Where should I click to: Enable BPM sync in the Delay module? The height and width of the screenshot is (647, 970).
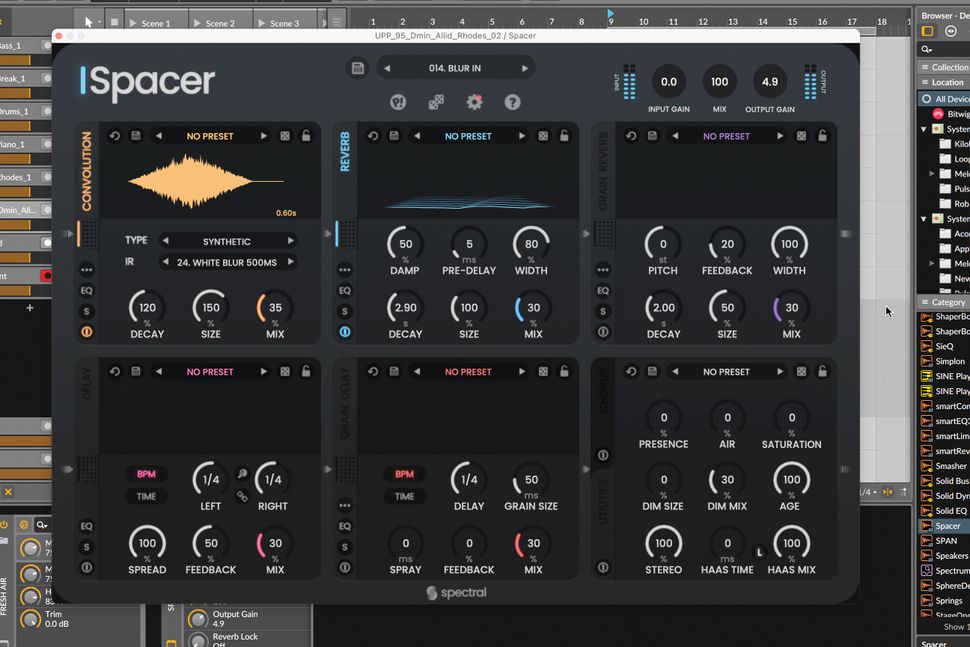point(146,473)
